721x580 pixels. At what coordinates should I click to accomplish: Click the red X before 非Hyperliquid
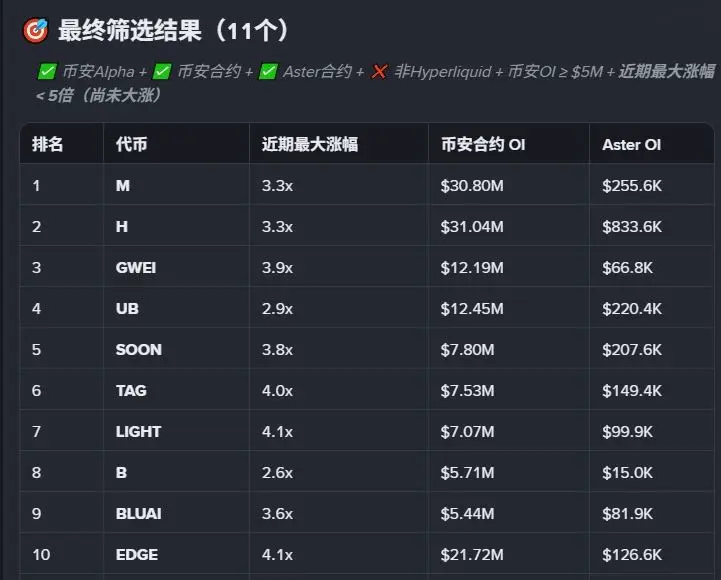tap(379, 71)
